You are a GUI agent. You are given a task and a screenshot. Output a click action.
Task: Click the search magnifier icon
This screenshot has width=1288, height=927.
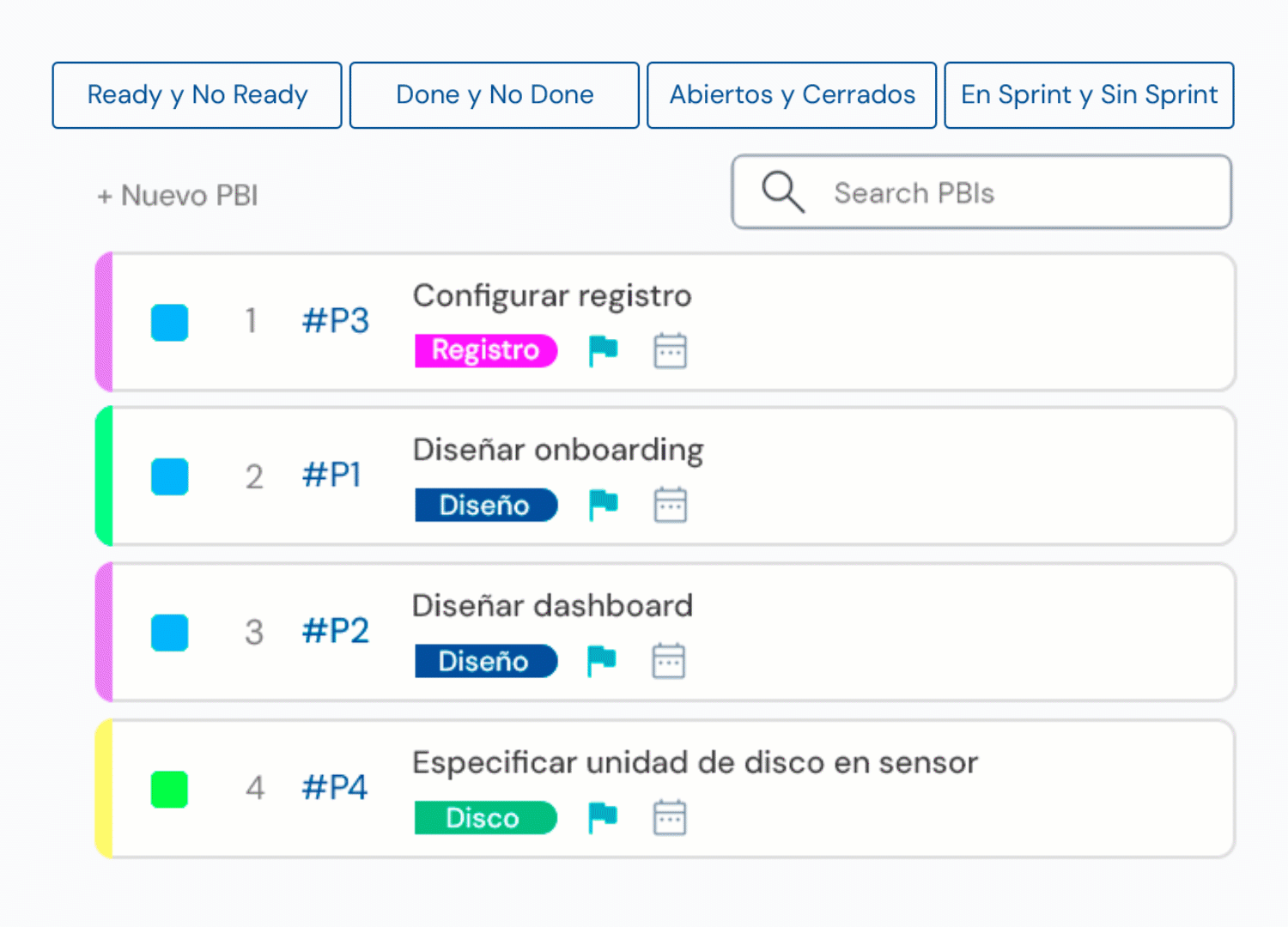[x=782, y=191]
